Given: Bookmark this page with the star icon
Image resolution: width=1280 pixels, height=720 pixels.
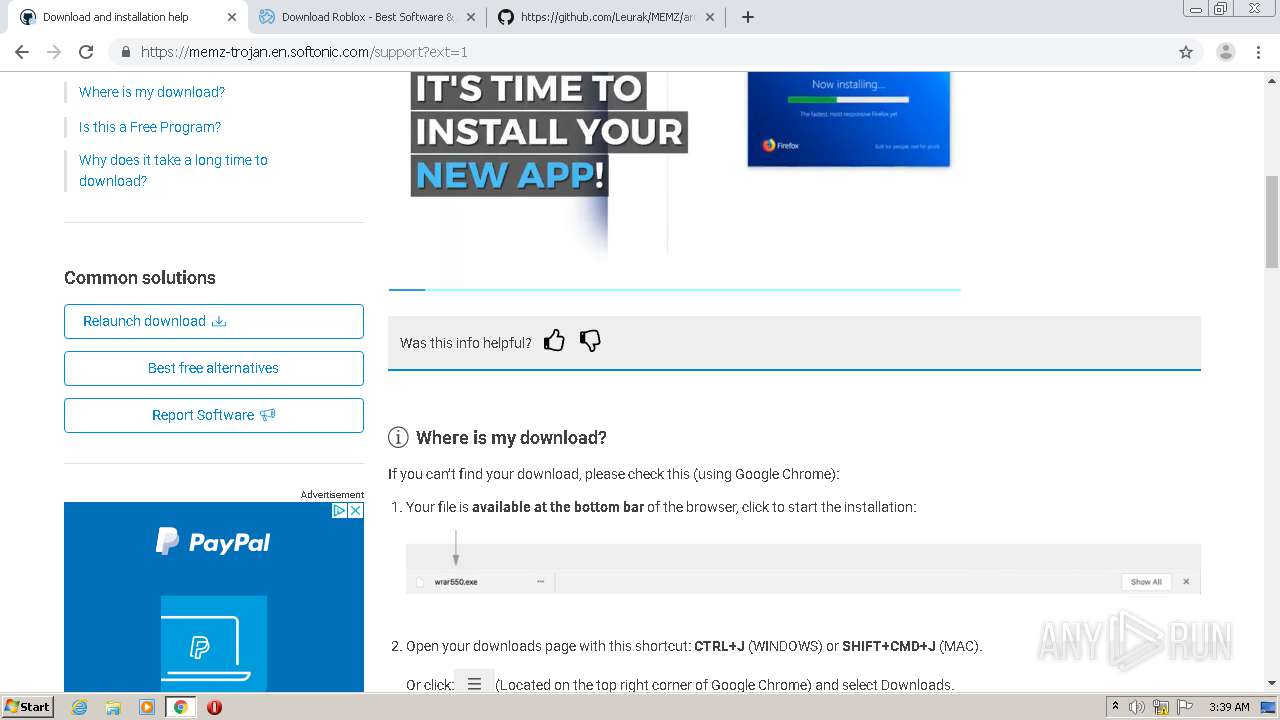Looking at the screenshot, I should pyautogui.click(x=1186, y=52).
